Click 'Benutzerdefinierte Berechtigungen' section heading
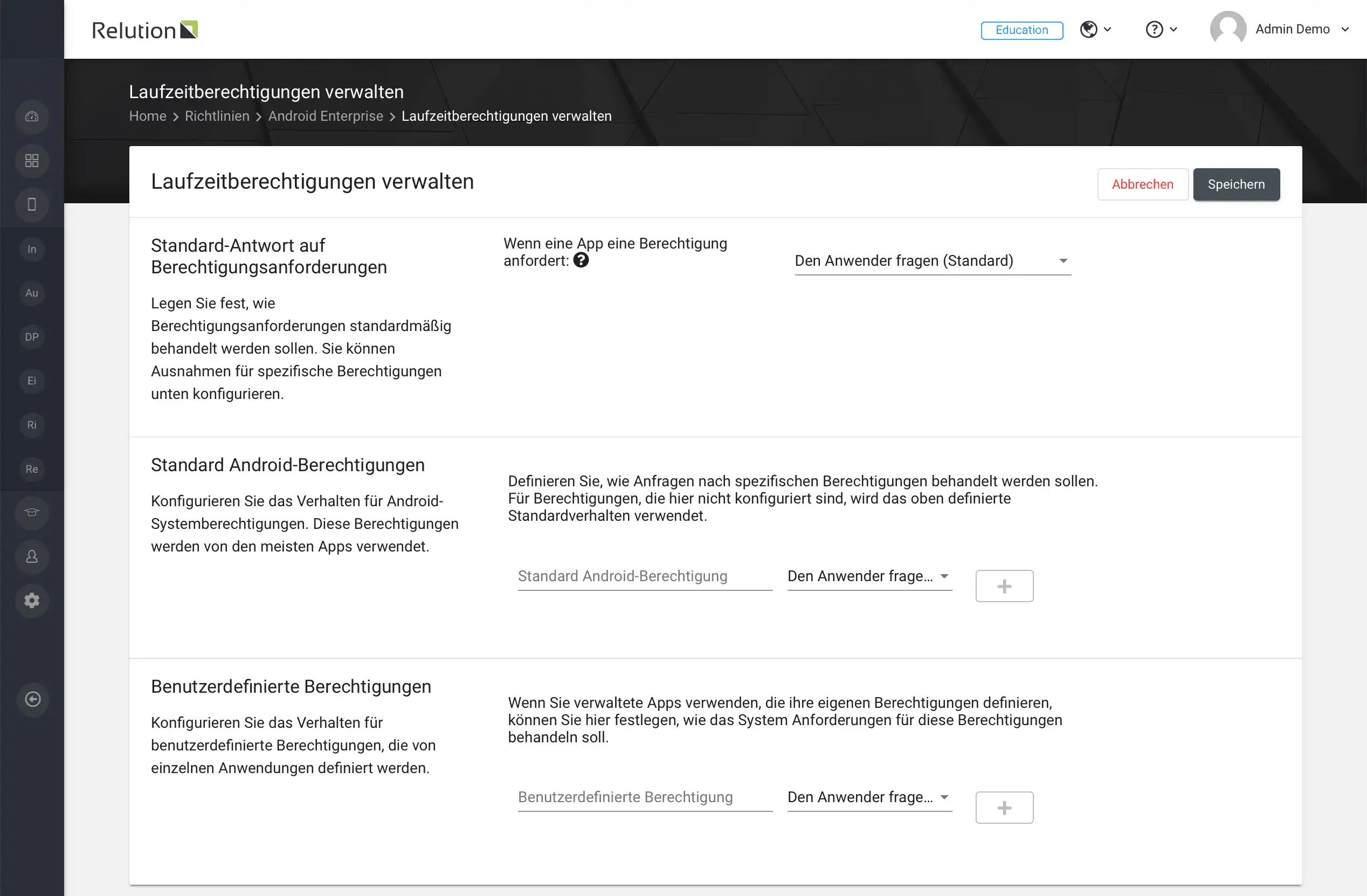1367x896 pixels. [291, 687]
